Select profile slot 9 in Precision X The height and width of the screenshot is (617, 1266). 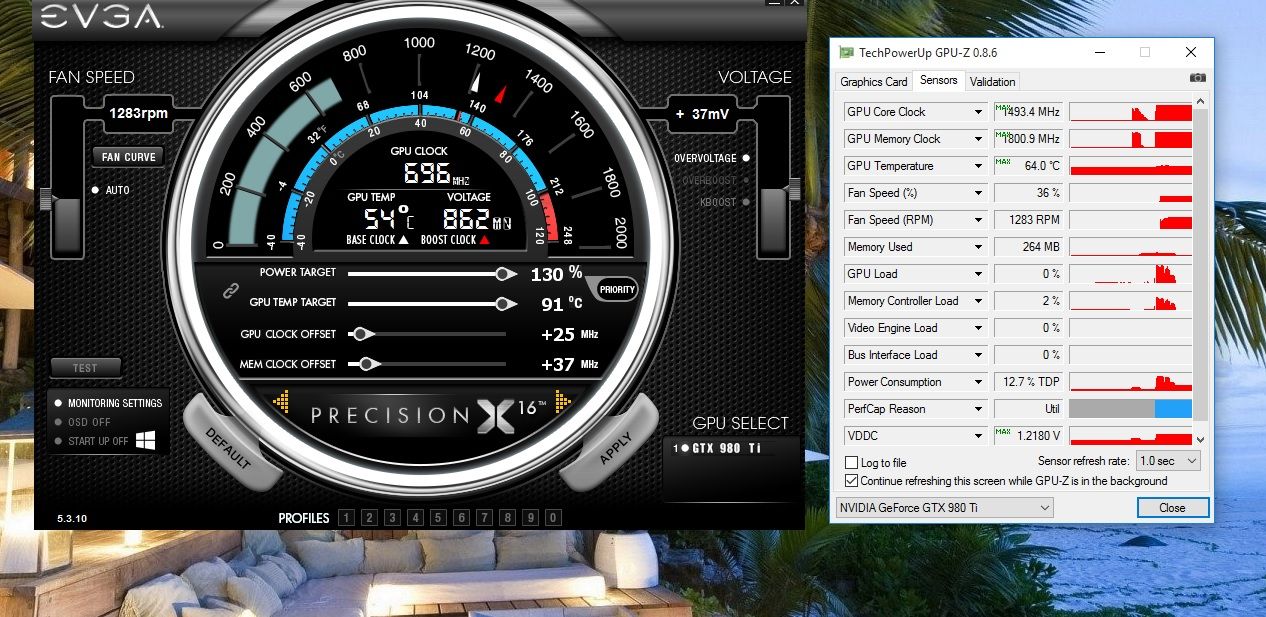531,517
